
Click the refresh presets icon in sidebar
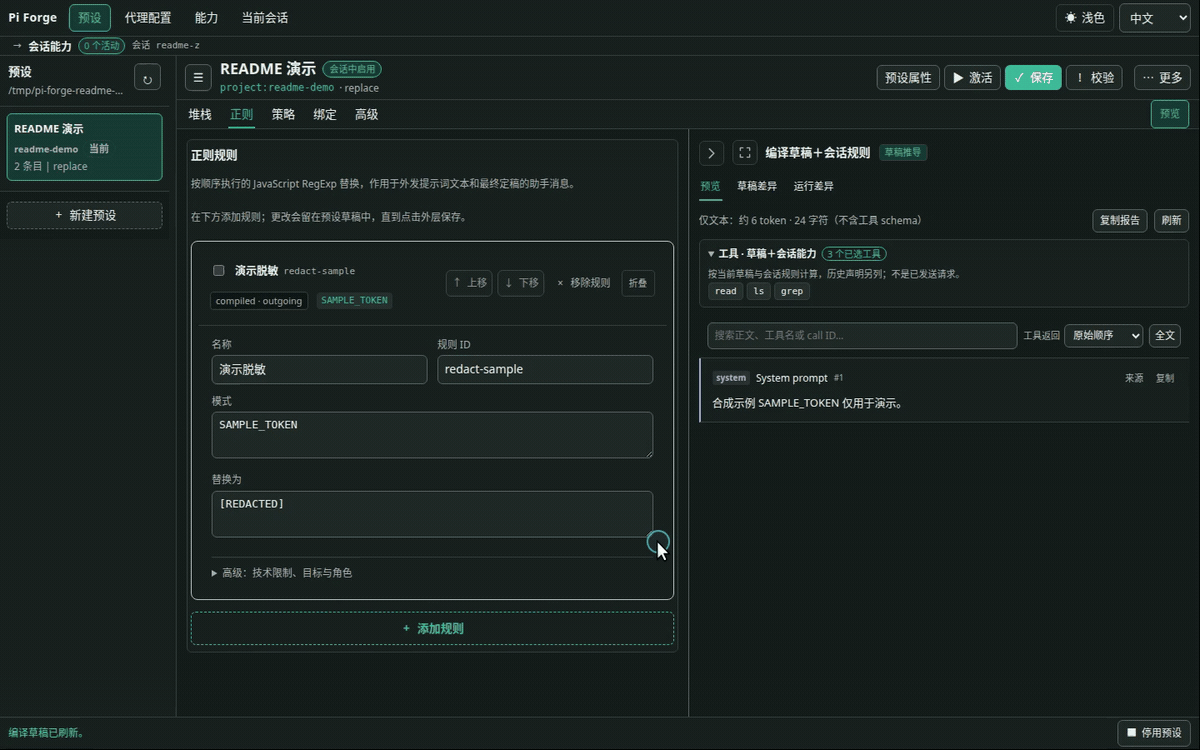pos(147,78)
